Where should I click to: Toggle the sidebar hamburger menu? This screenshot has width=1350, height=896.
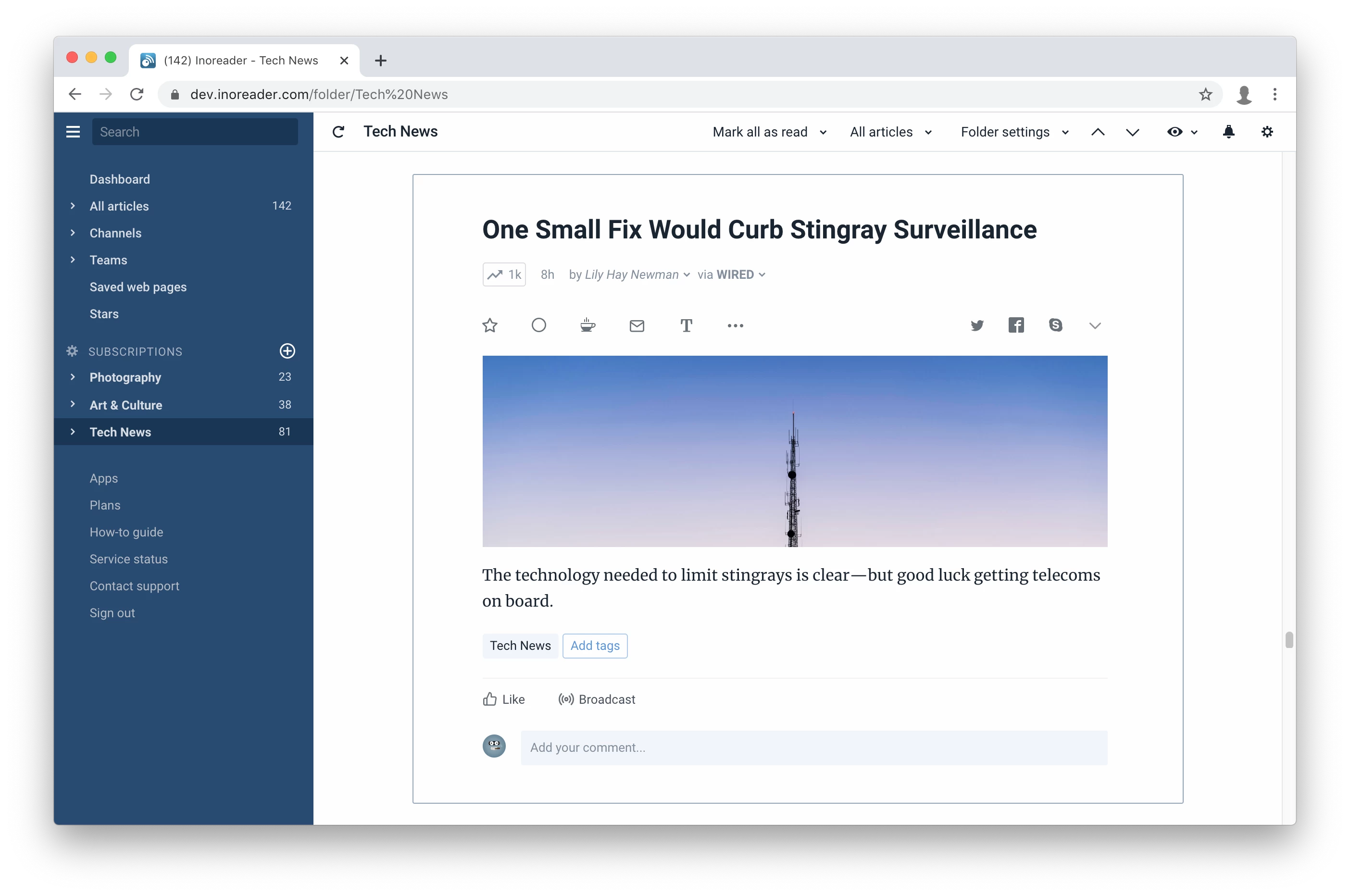(x=73, y=132)
